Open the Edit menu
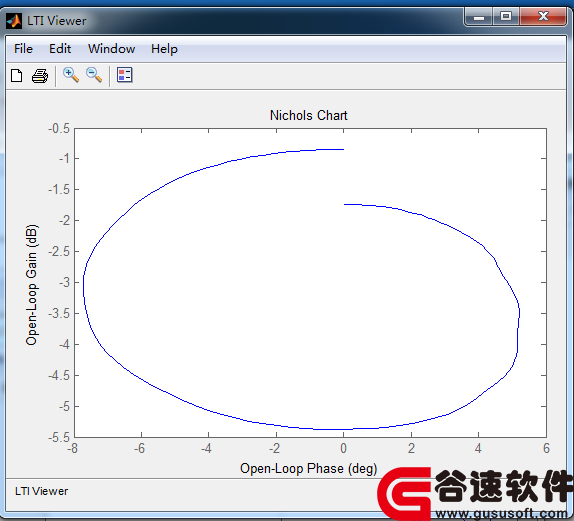Viewport: 574px width, 521px height. click(x=60, y=49)
